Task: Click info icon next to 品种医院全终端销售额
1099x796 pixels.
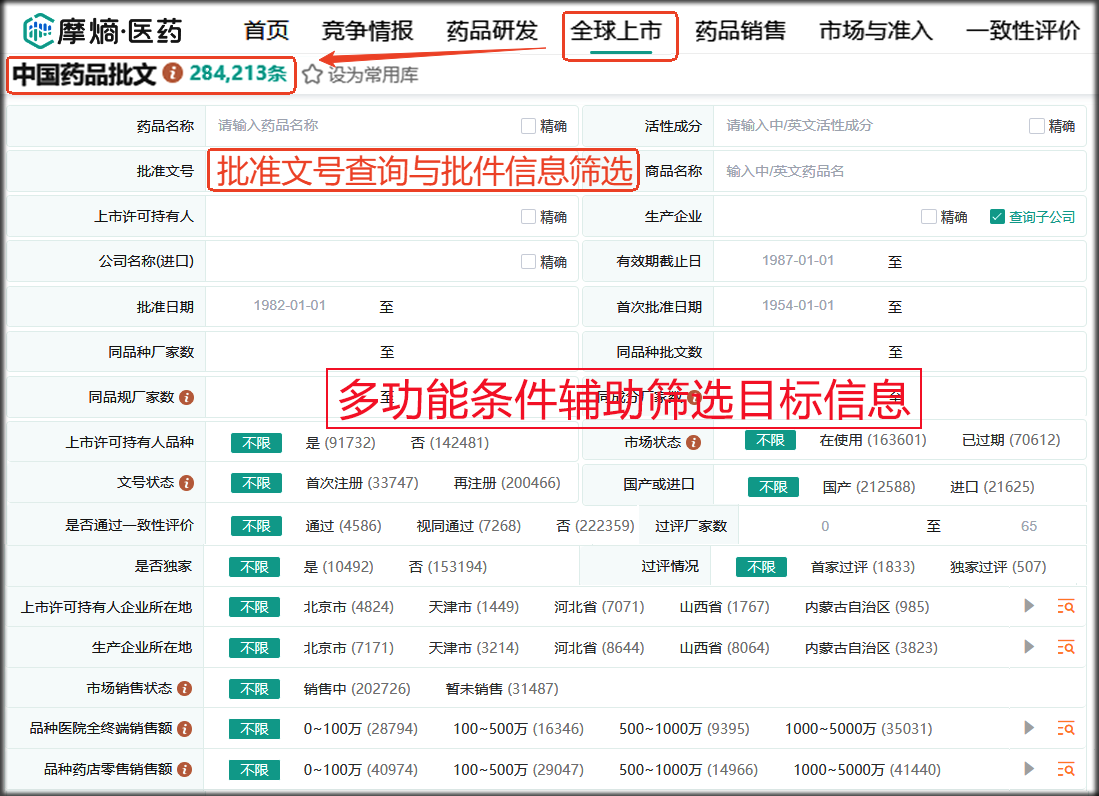Action: (x=184, y=729)
